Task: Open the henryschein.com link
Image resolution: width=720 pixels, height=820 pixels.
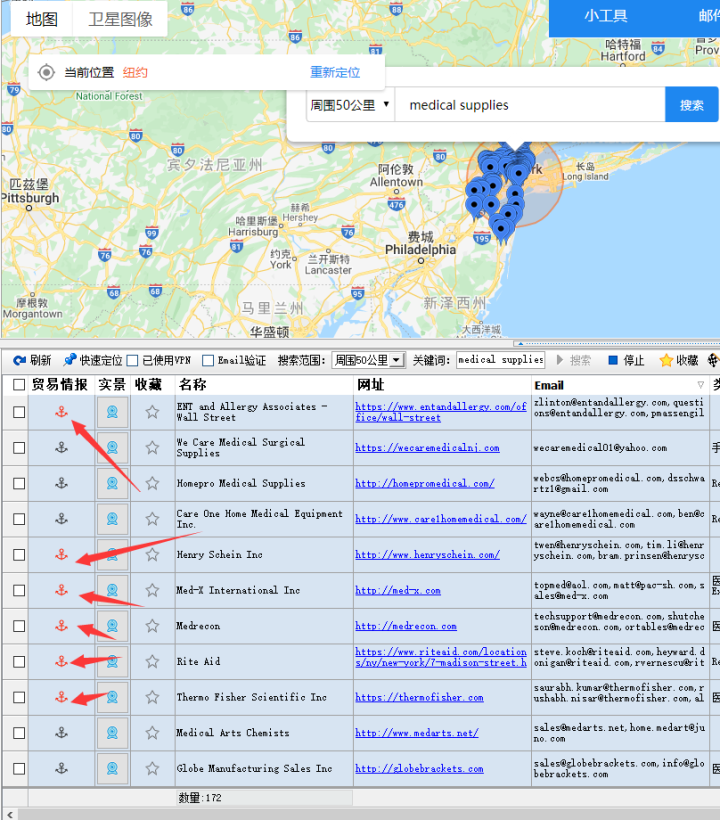Action: point(427,554)
